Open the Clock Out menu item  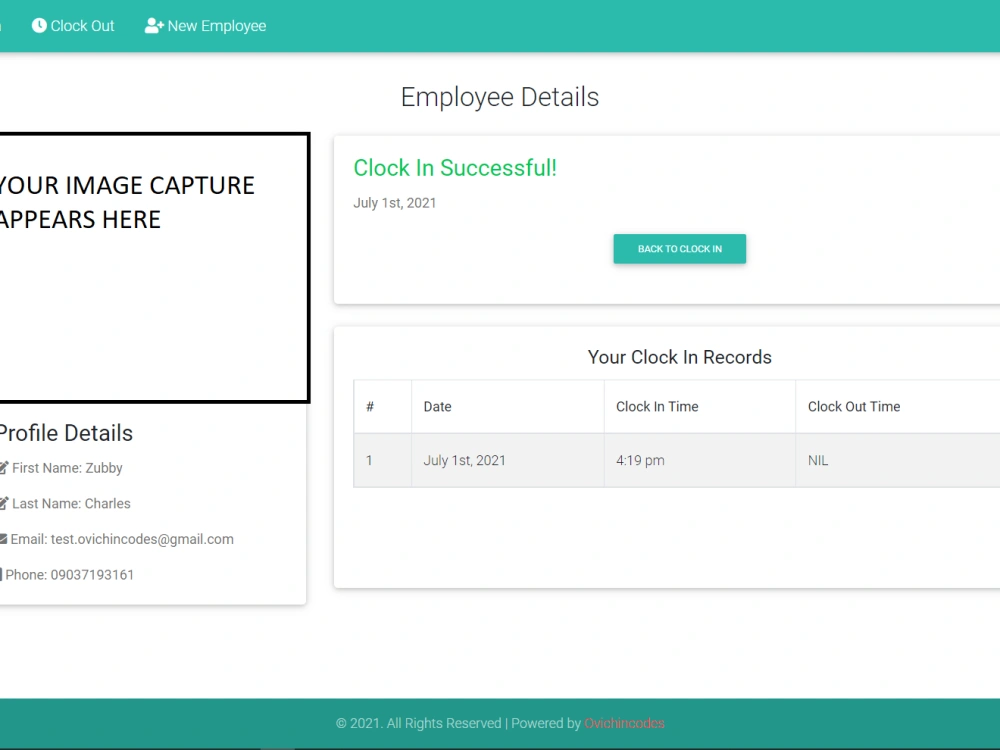(73, 26)
